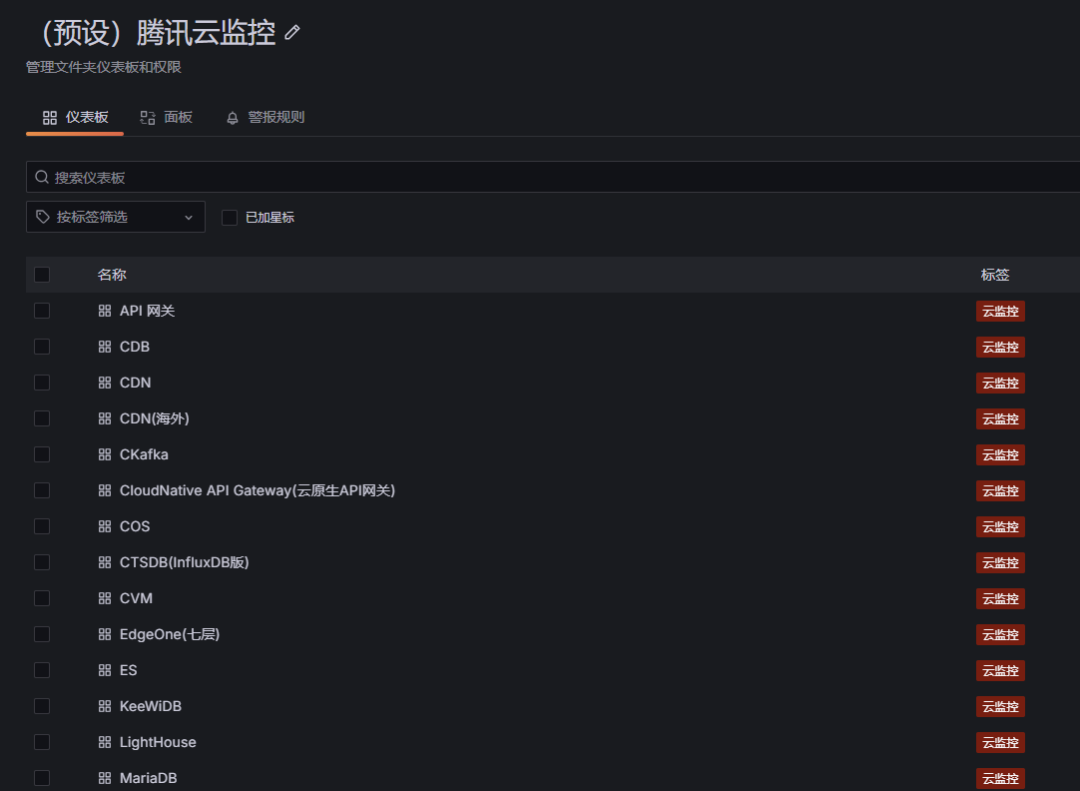
Task: Click the 标签 column header
Action: click(995, 275)
